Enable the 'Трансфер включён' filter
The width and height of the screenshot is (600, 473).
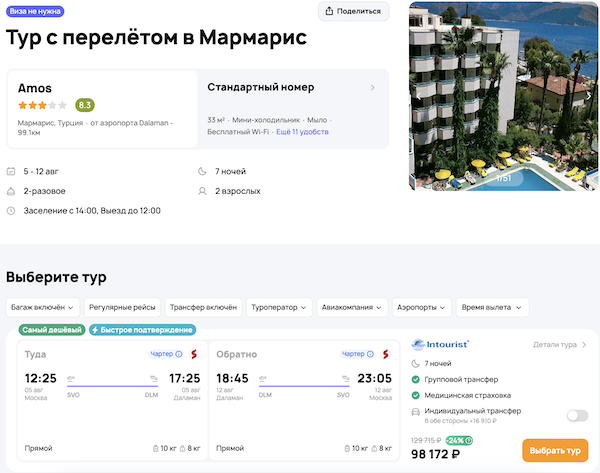(202, 307)
